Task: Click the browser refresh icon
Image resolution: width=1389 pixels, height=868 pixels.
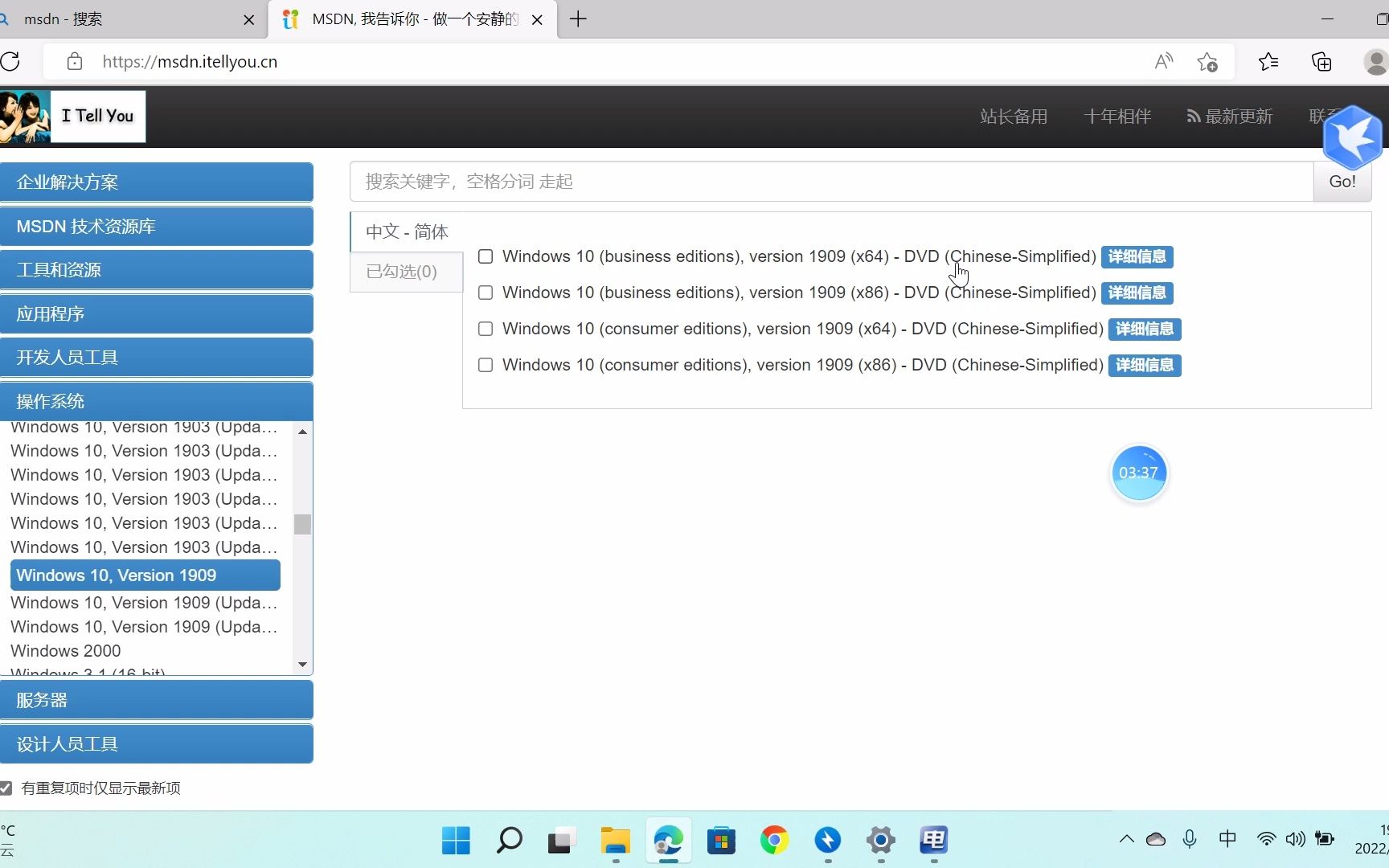Action: 10,61
